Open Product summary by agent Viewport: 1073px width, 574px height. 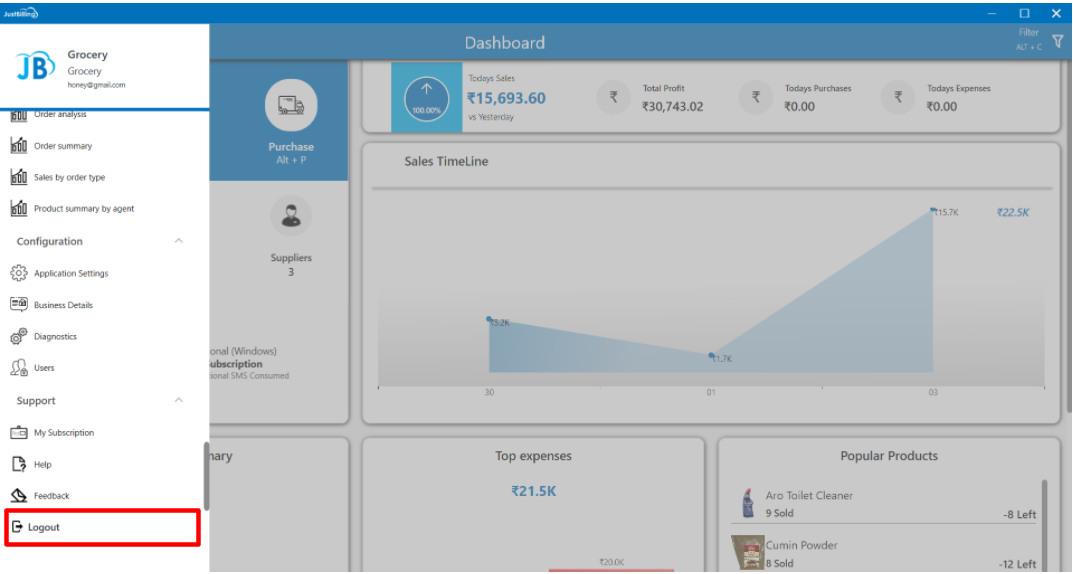point(83,209)
